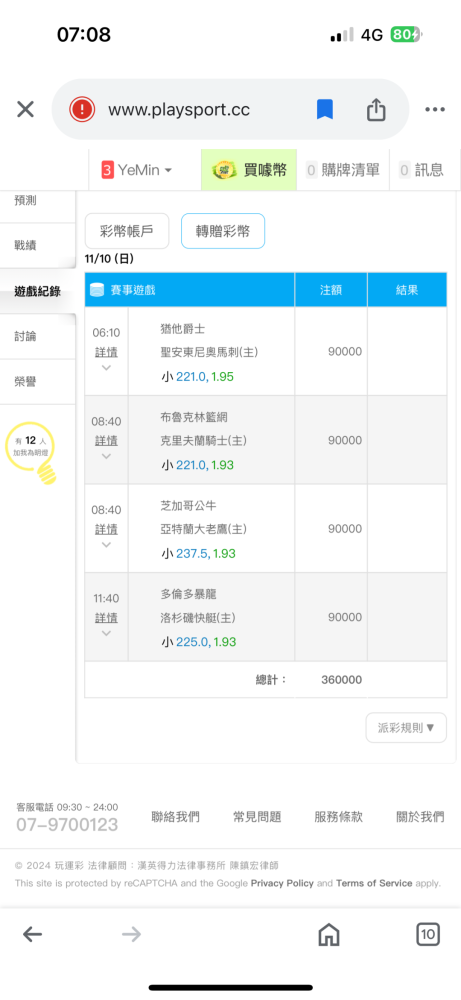Go back with the browser back arrow

[x=32, y=935]
